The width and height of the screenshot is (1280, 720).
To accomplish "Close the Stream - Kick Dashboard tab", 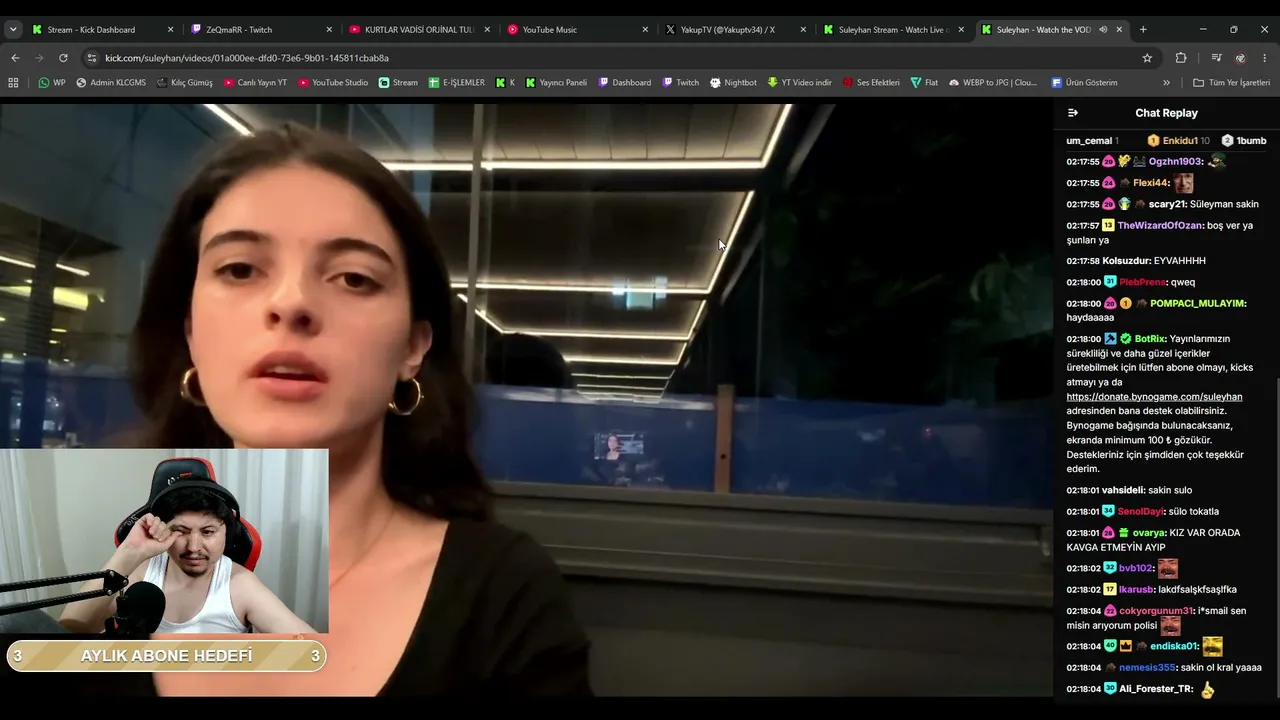I will pos(170,30).
